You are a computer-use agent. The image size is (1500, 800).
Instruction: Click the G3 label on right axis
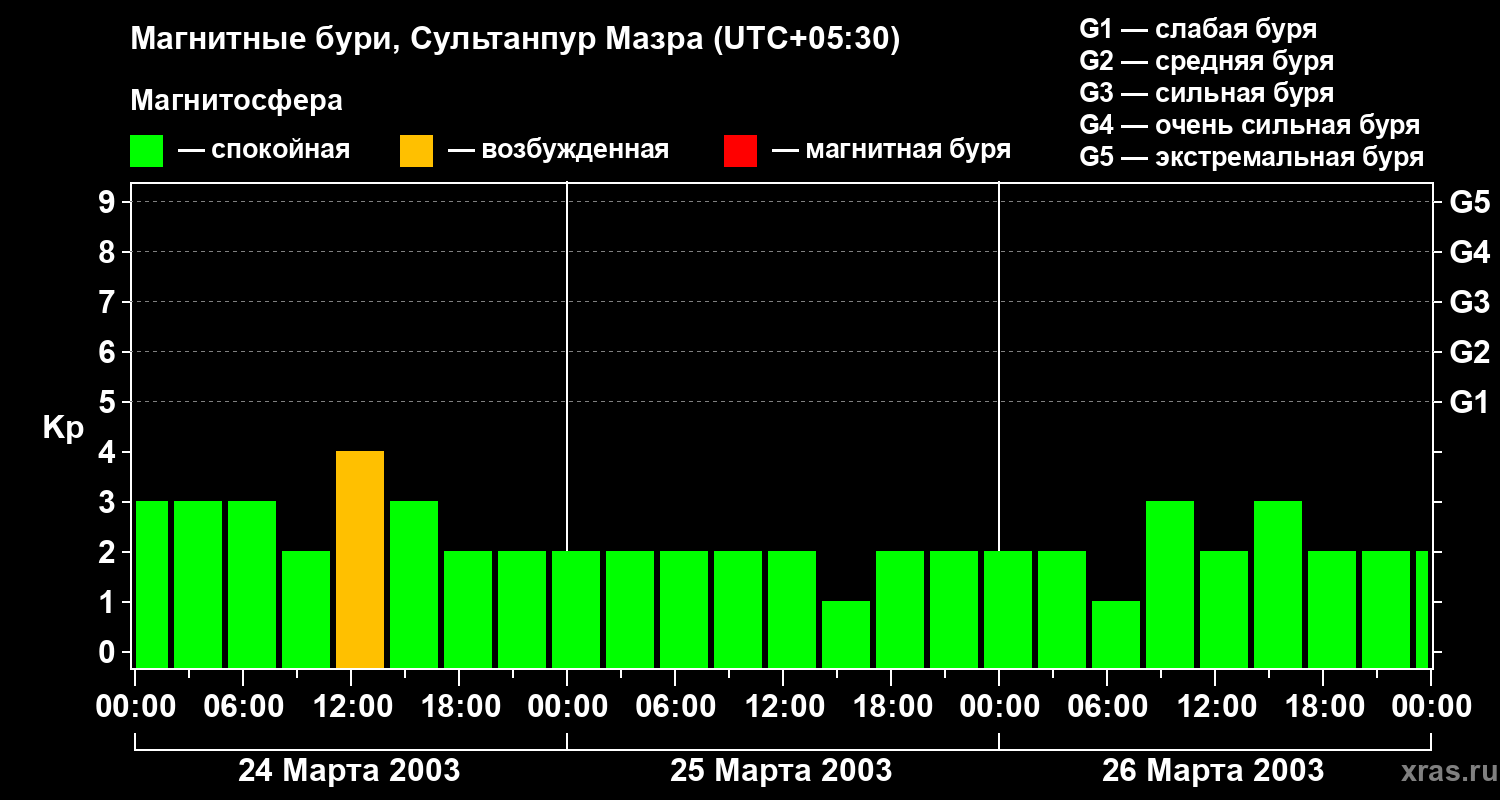(1469, 302)
